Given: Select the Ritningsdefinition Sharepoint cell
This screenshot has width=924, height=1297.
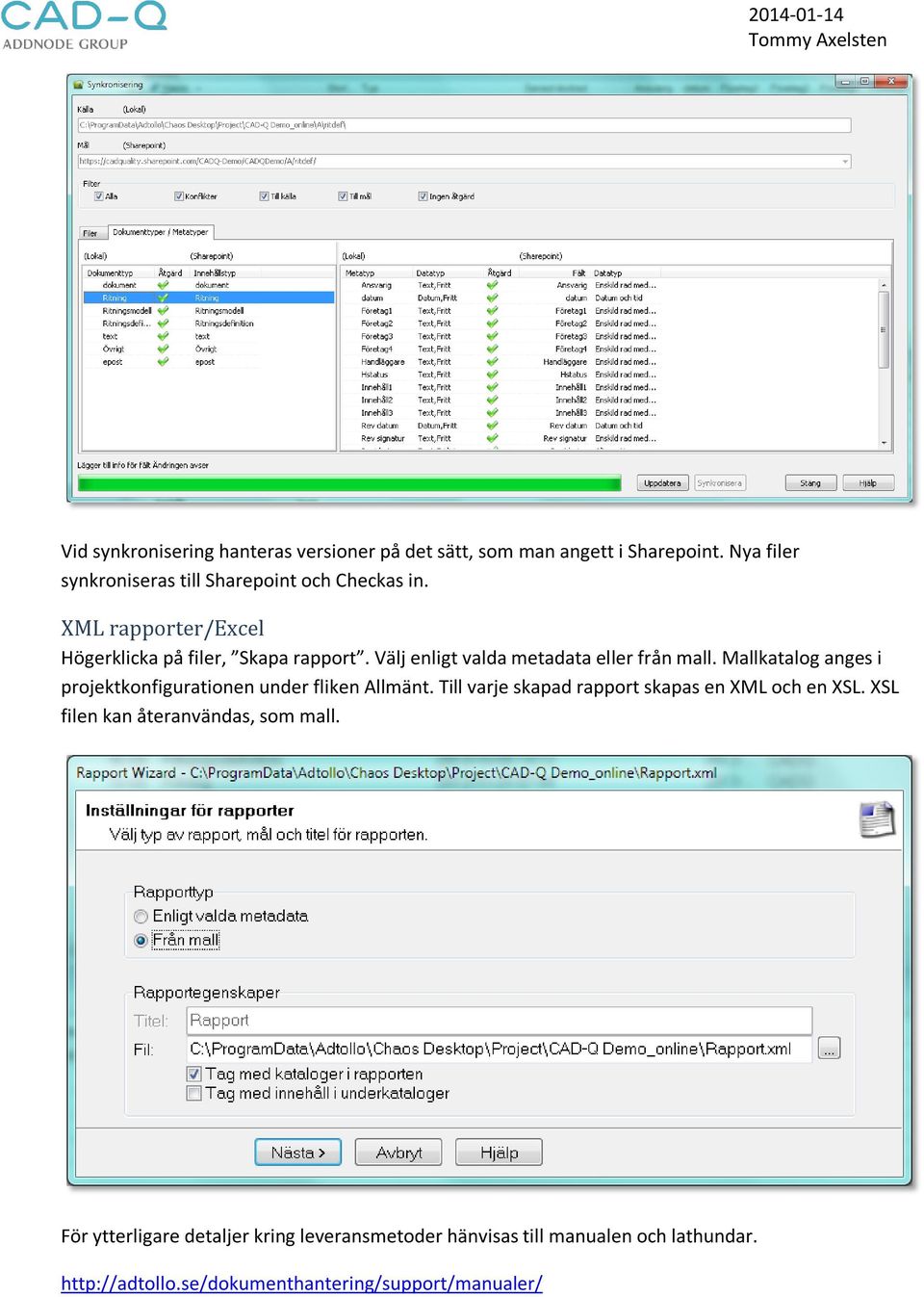Looking at the screenshot, I should (x=224, y=324).
